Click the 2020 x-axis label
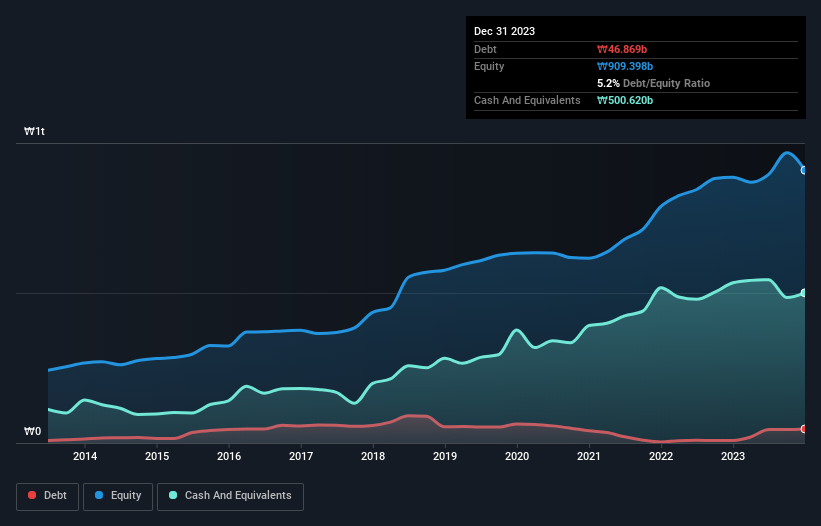 pyautogui.click(x=517, y=456)
